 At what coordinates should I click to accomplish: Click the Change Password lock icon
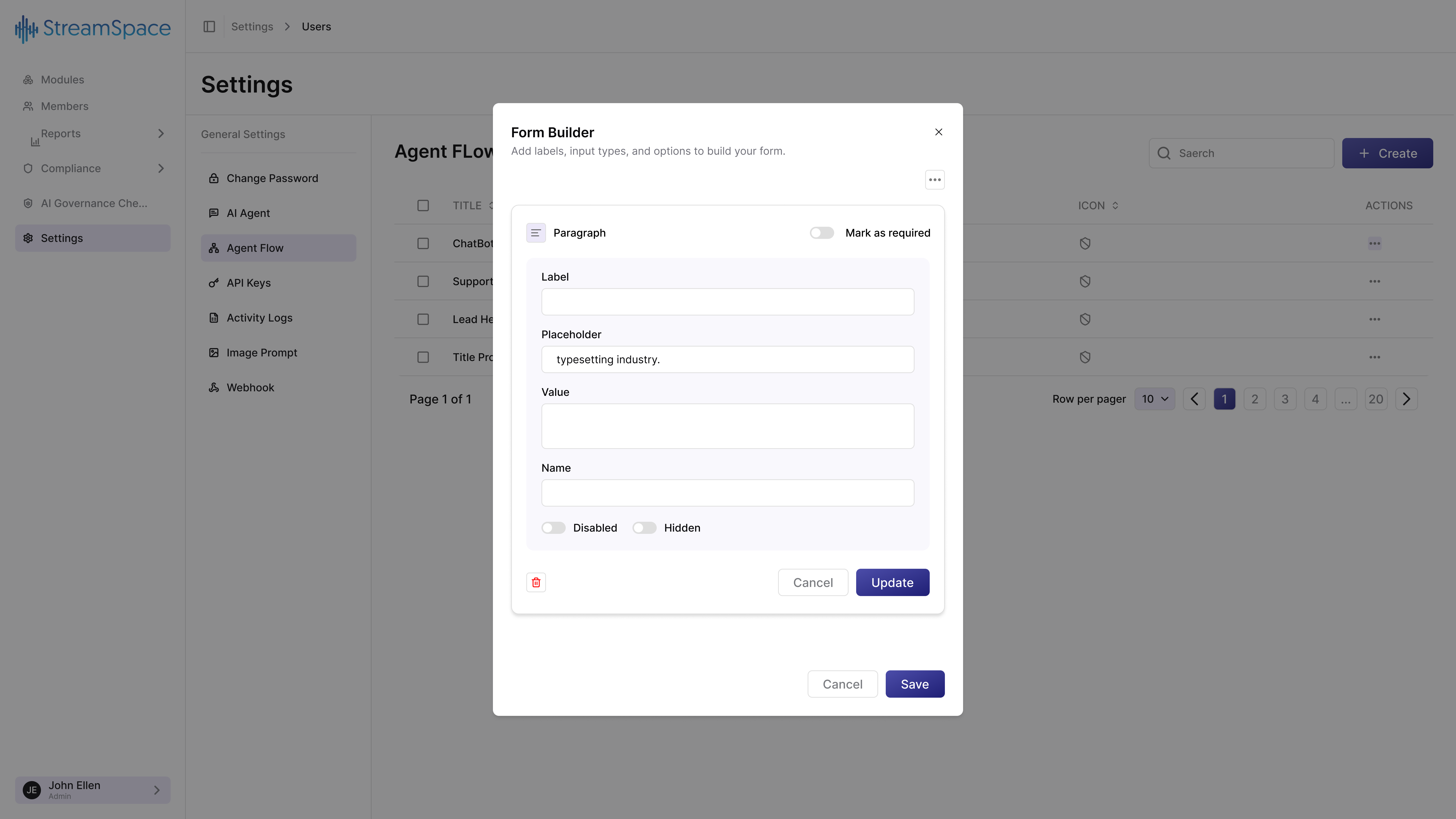click(x=214, y=179)
